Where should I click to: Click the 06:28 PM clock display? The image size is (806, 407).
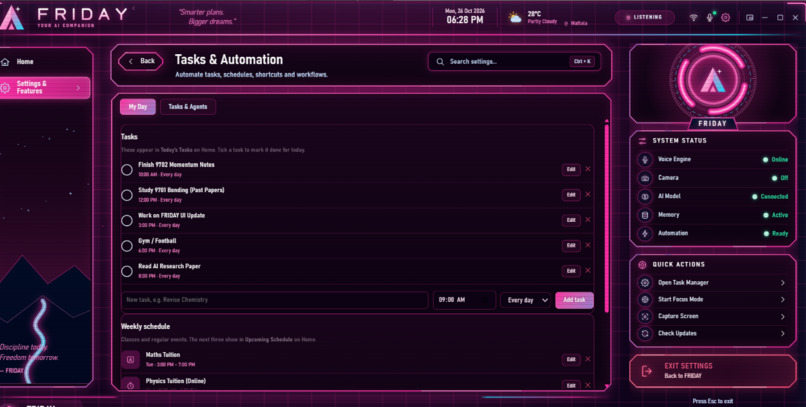coord(465,20)
